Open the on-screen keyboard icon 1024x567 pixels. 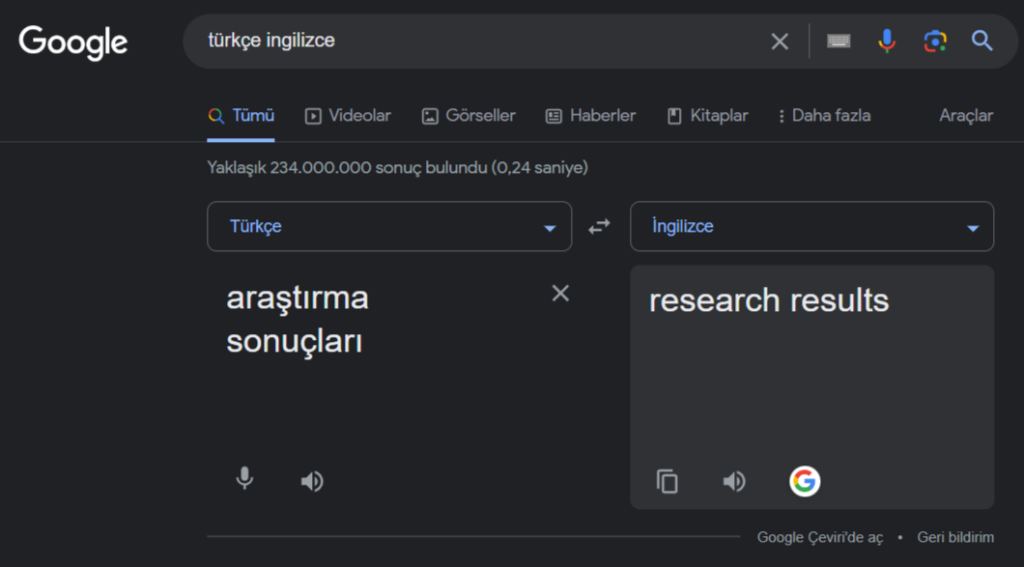pyautogui.click(x=839, y=41)
